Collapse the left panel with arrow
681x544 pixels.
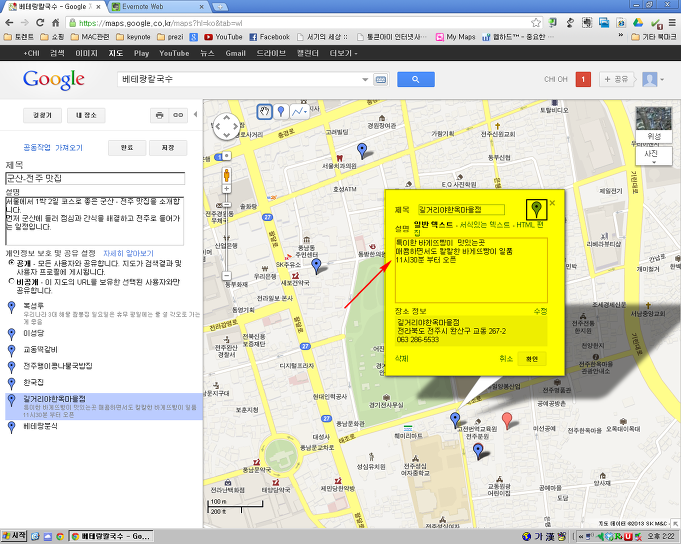click(x=195, y=114)
